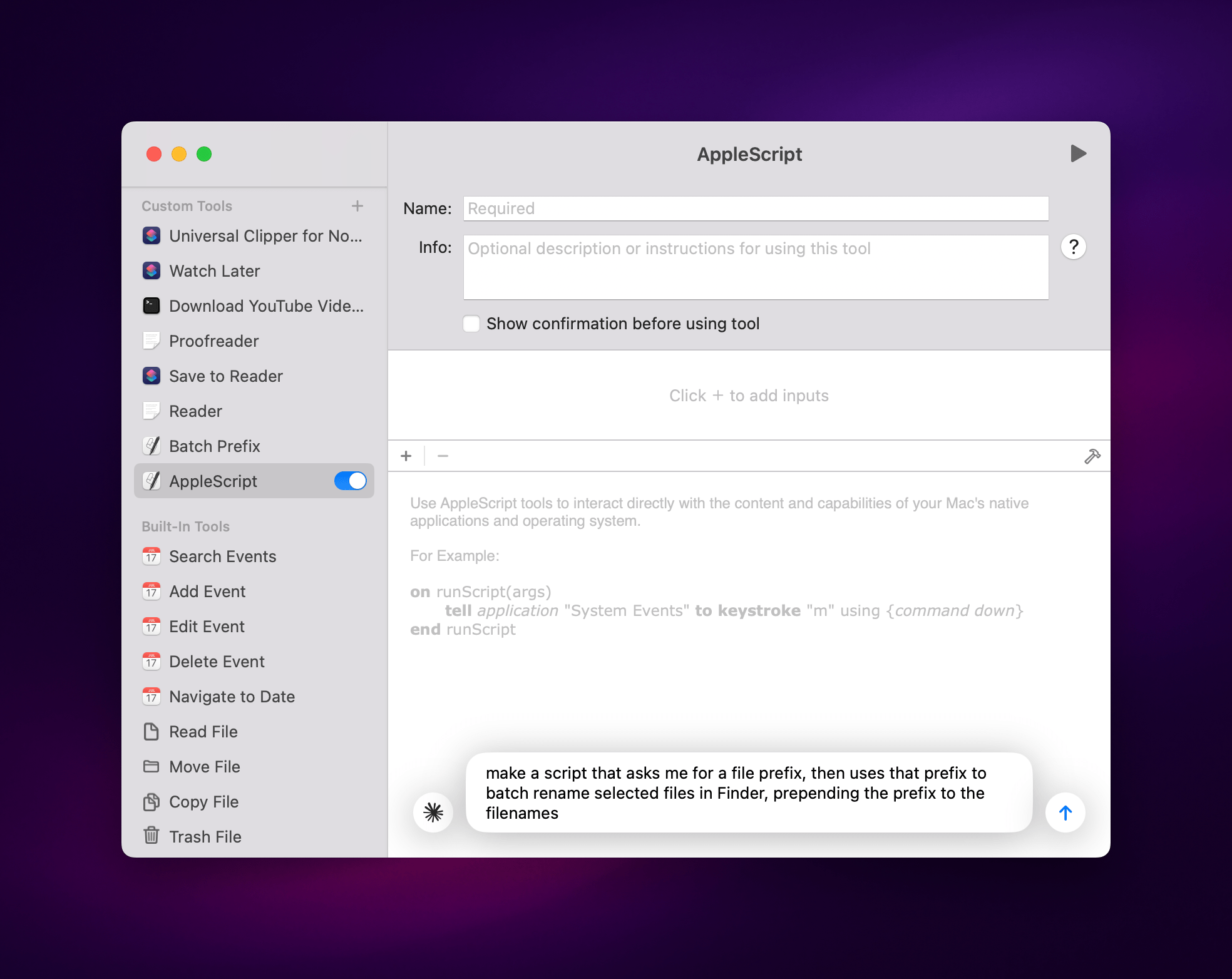Open the Proofreader tool

[254, 341]
